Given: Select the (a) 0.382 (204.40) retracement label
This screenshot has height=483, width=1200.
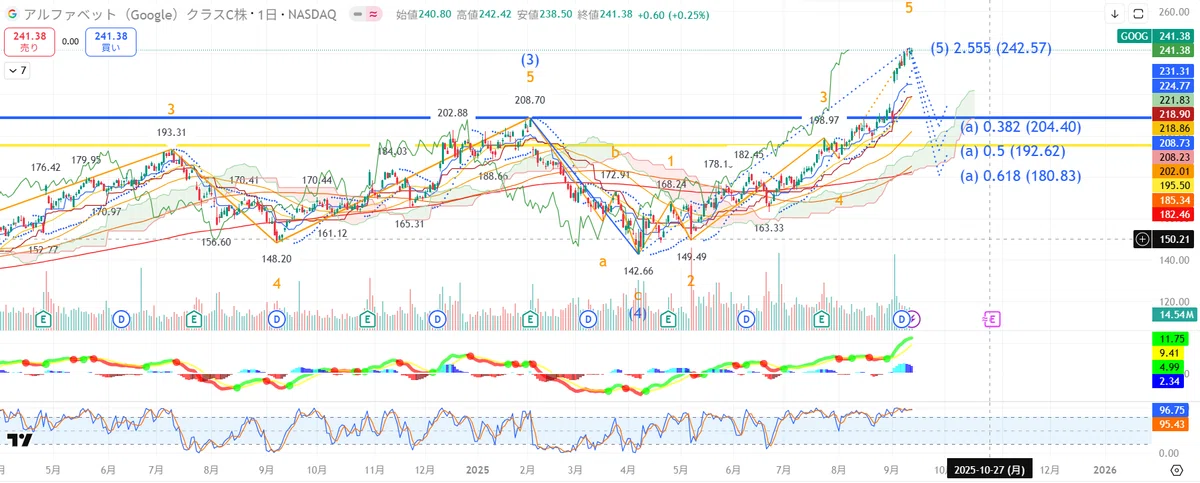Looking at the screenshot, I should pyautogui.click(x=1022, y=127).
